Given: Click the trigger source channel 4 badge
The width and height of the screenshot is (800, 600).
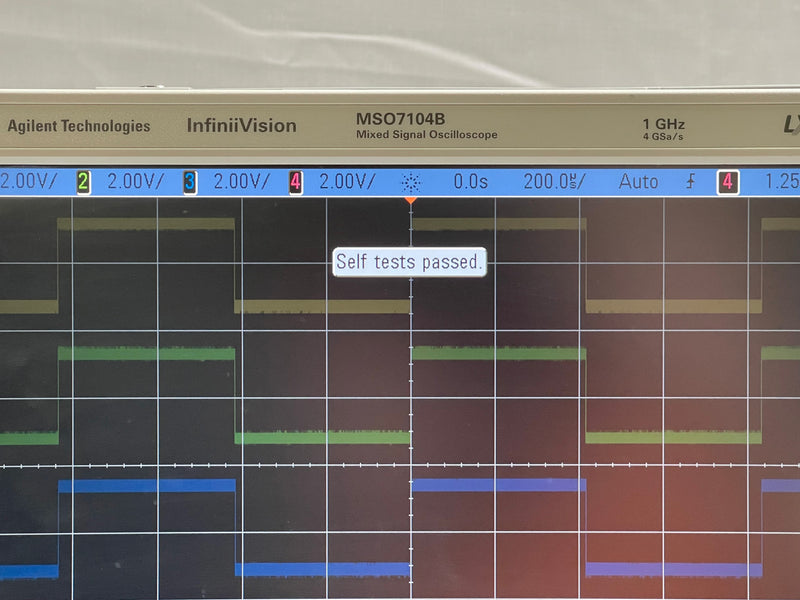Looking at the screenshot, I should click(728, 182).
